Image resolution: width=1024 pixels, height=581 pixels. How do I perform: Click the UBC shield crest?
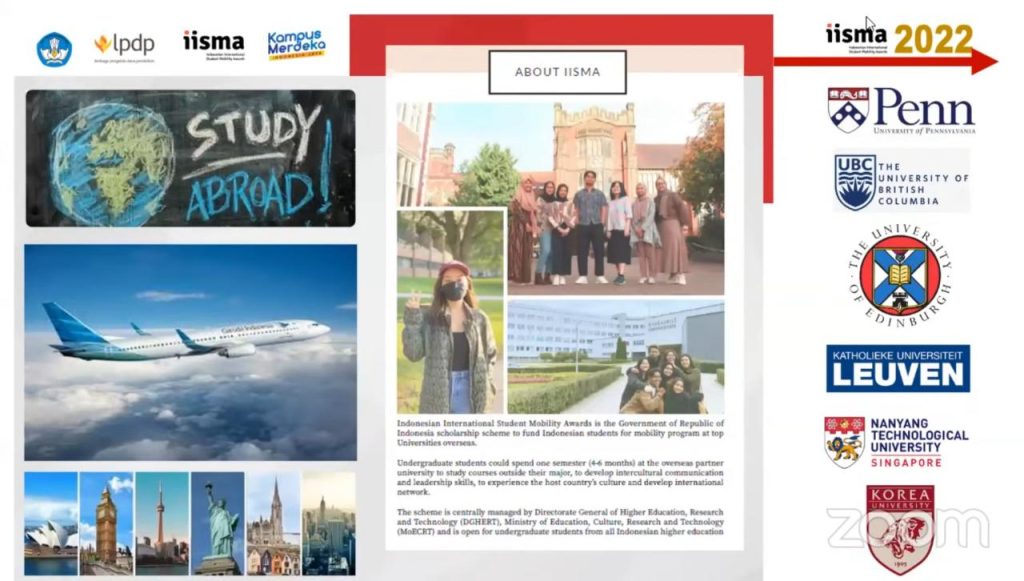point(855,182)
